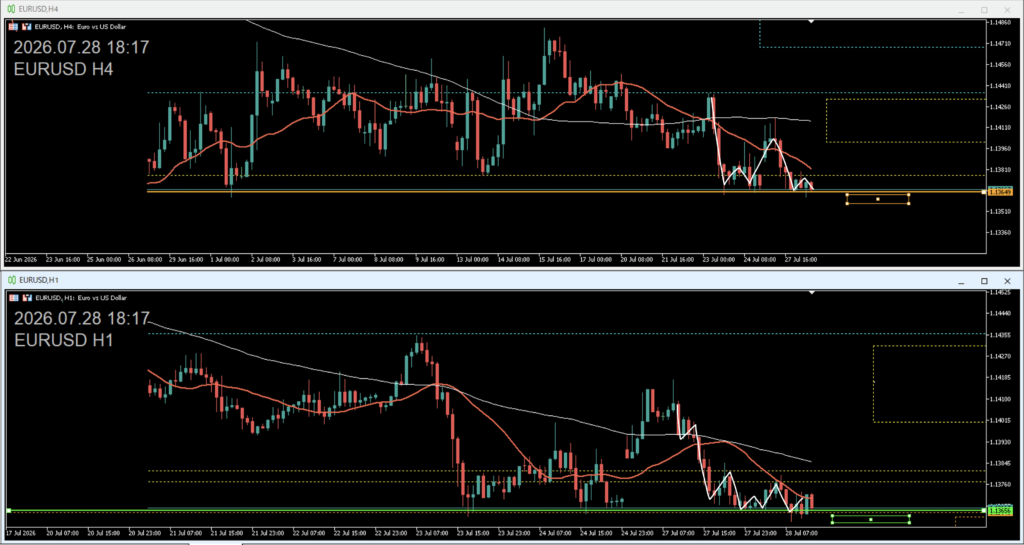Screen dimensions: 1024x545
Task: Toggle the One Click Trading icon in H4 chart
Action: (27, 27)
